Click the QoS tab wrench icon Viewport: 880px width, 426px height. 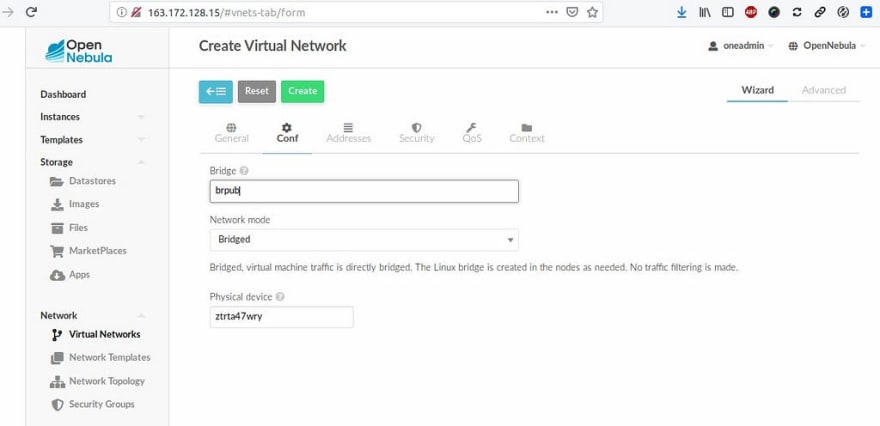point(471,128)
